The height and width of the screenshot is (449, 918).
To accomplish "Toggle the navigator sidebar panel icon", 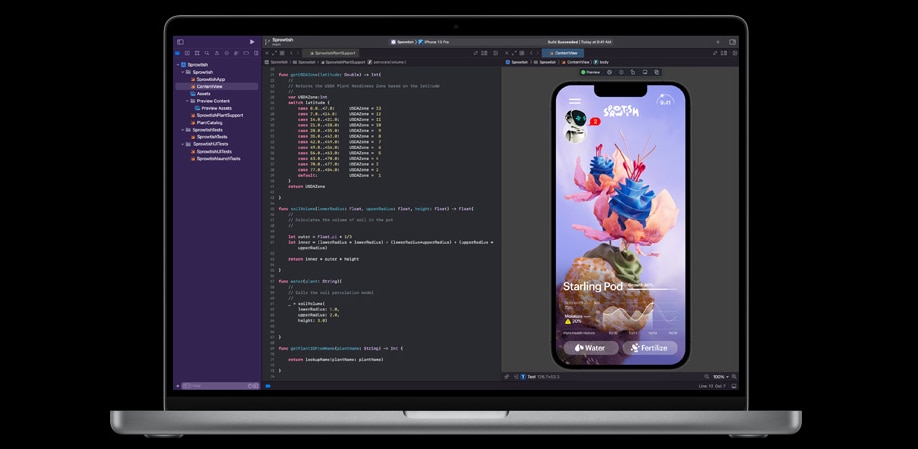I will [180, 42].
